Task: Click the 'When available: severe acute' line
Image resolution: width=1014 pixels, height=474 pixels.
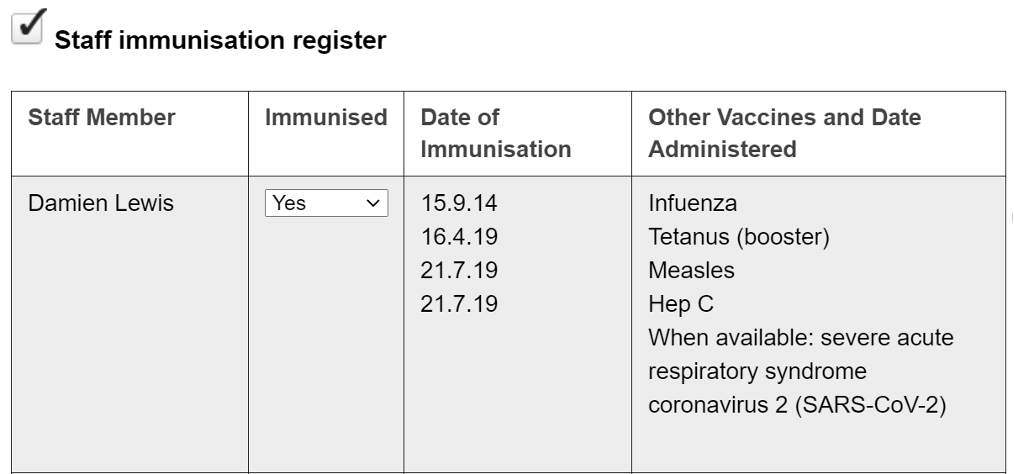Action: click(x=801, y=338)
